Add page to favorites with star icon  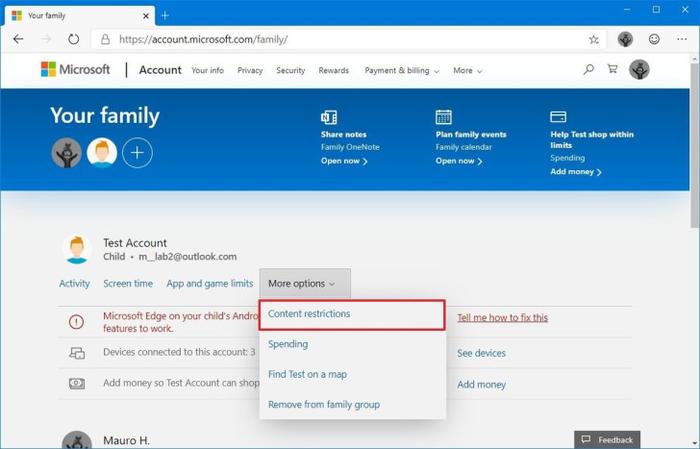click(x=593, y=40)
